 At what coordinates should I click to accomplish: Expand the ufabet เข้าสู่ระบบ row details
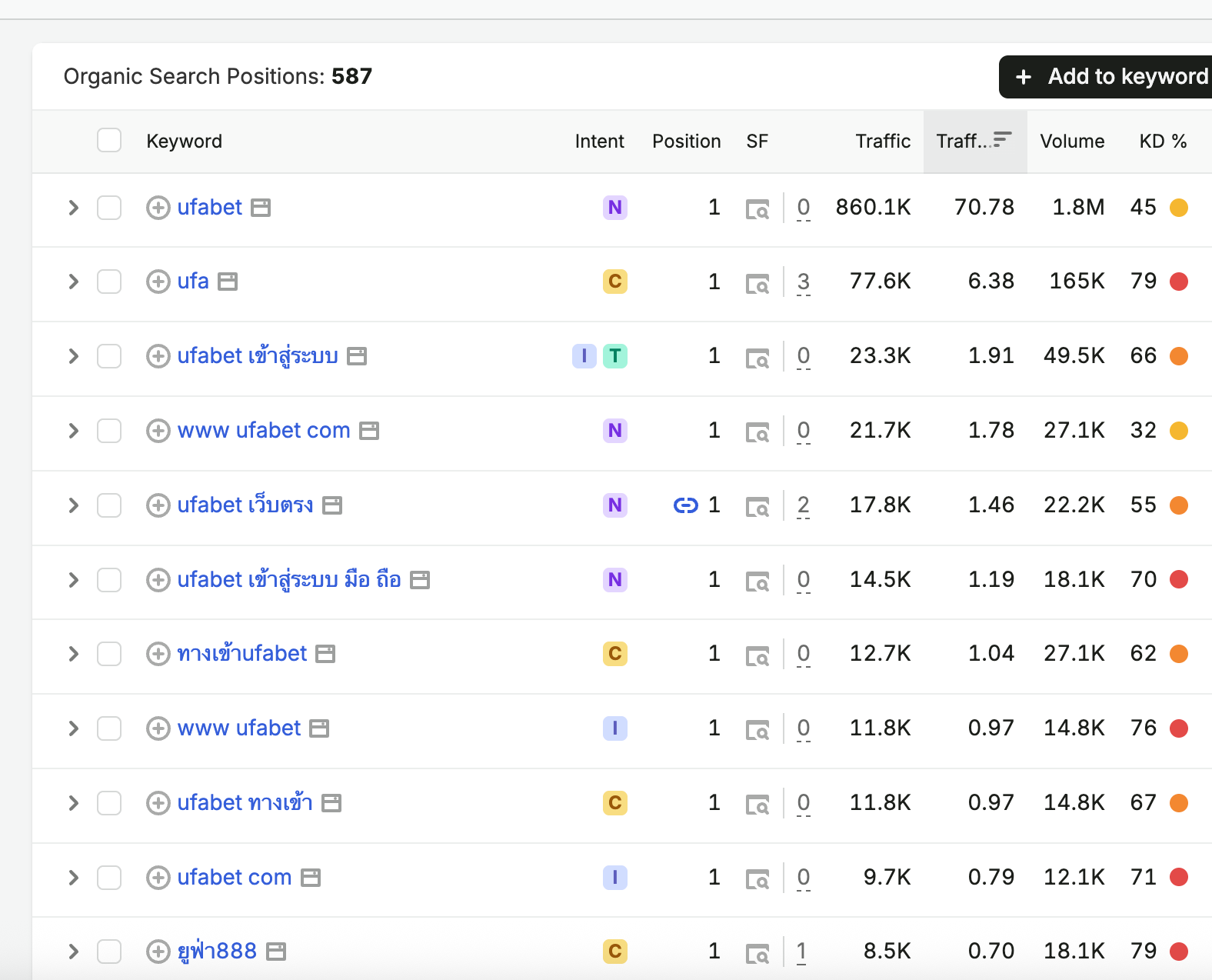click(x=74, y=356)
